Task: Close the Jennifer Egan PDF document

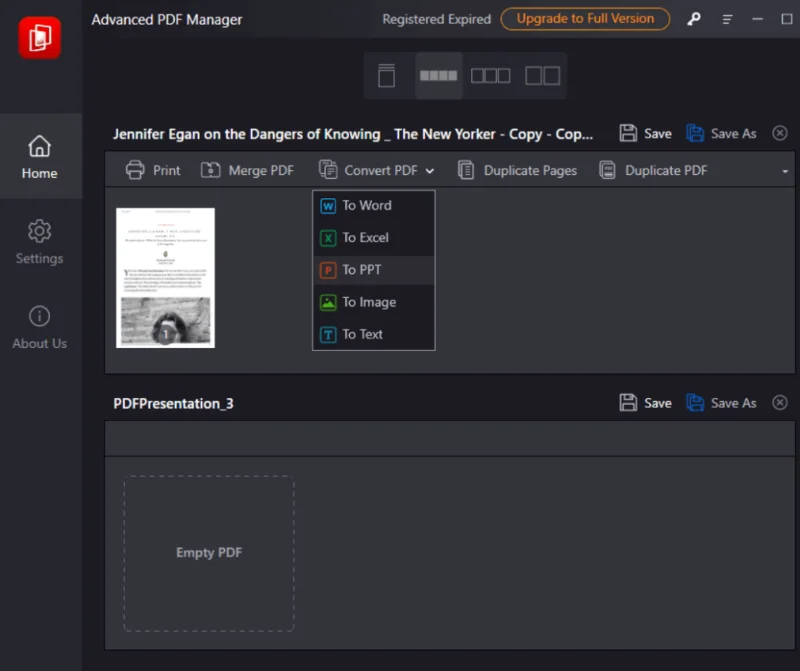Action: (780, 133)
